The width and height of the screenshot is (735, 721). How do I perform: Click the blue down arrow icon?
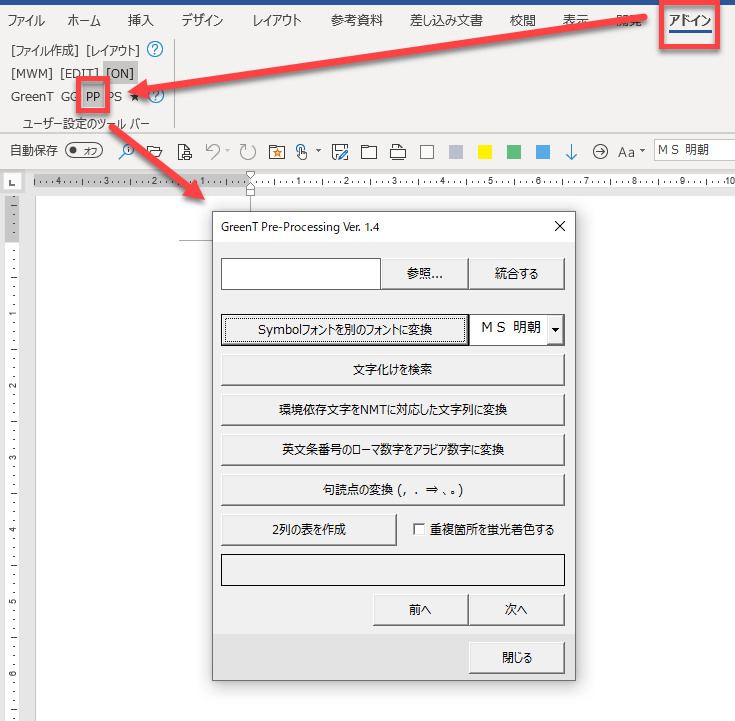[x=571, y=152]
